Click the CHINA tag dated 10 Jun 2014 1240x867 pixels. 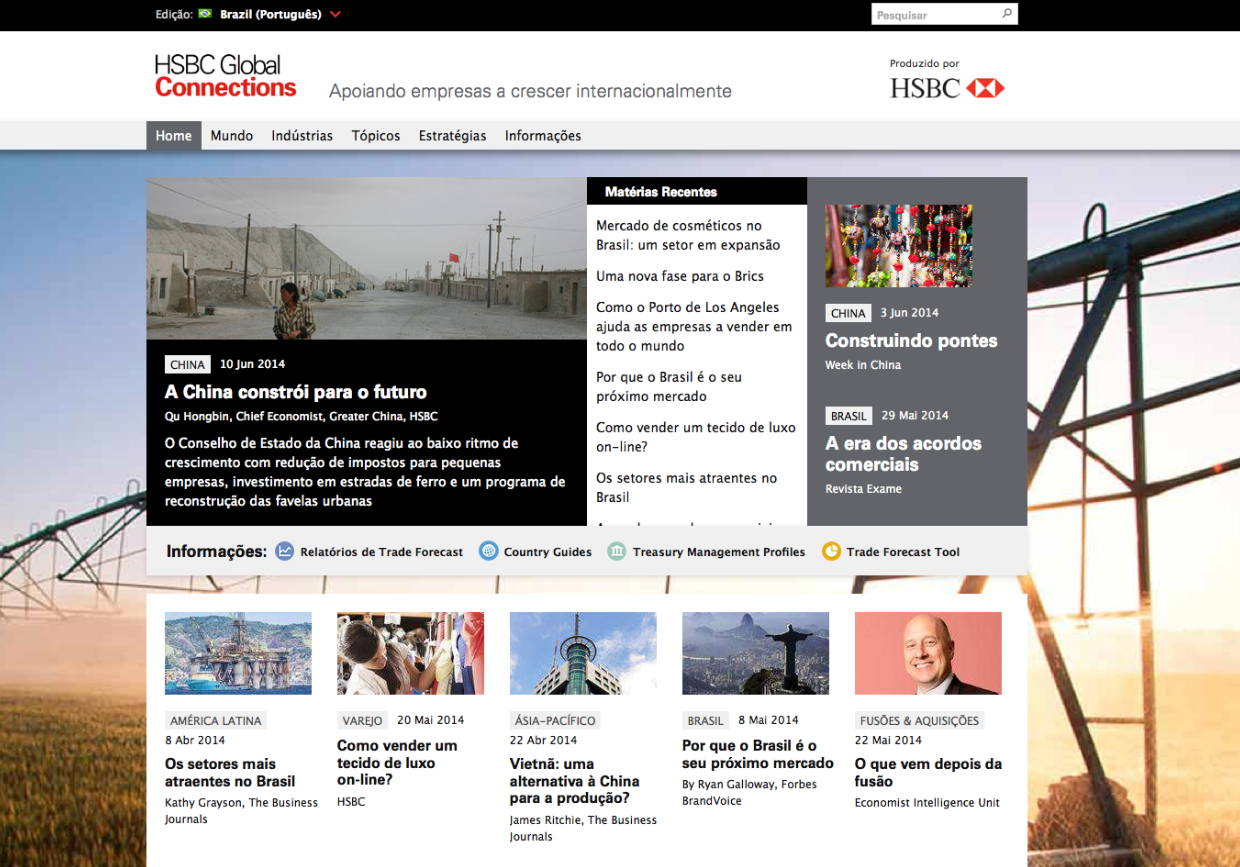[188, 365]
